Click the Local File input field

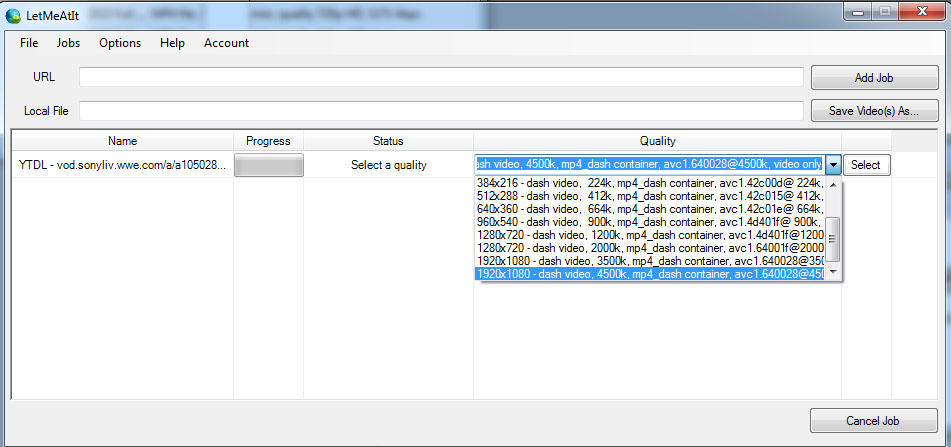pyautogui.click(x=441, y=111)
